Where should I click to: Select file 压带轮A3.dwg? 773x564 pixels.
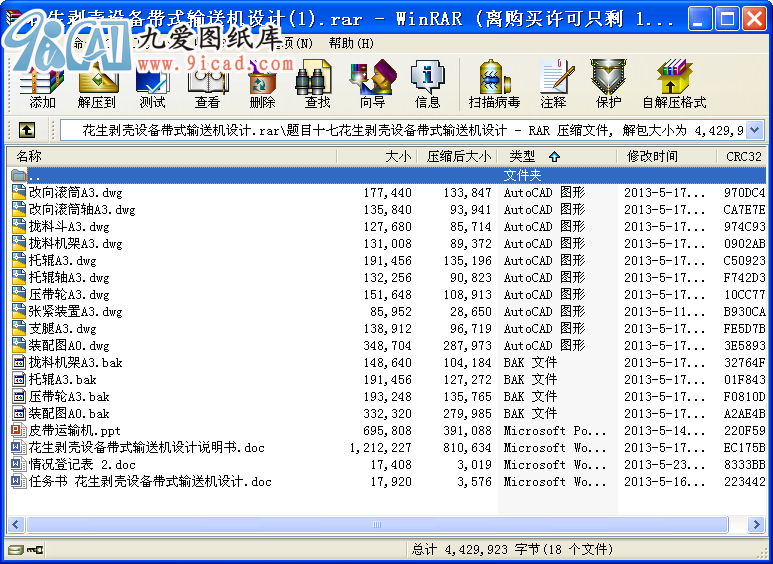(69, 294)
